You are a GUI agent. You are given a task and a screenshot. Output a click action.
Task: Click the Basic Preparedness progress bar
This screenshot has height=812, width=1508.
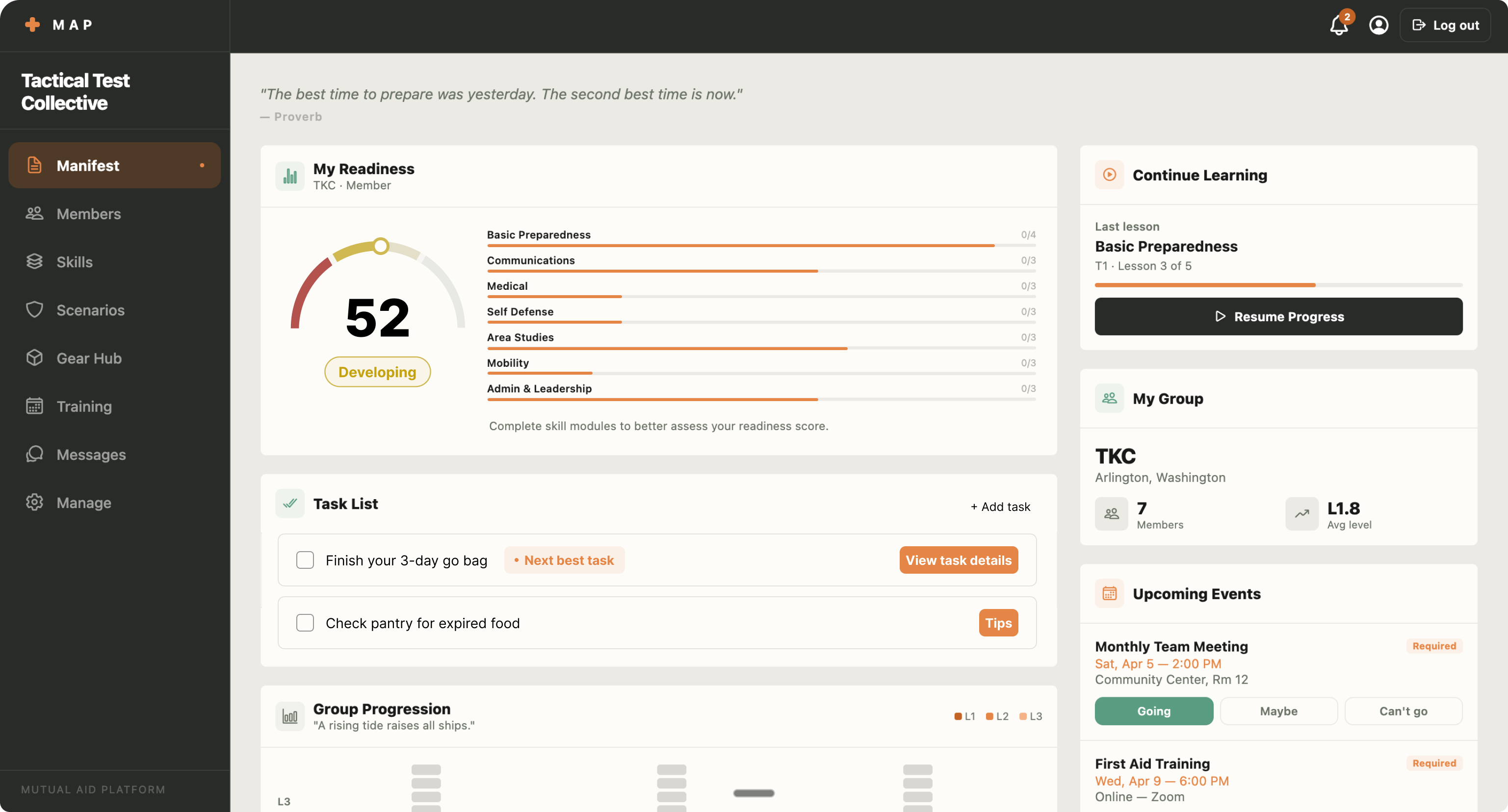[760, 245]
